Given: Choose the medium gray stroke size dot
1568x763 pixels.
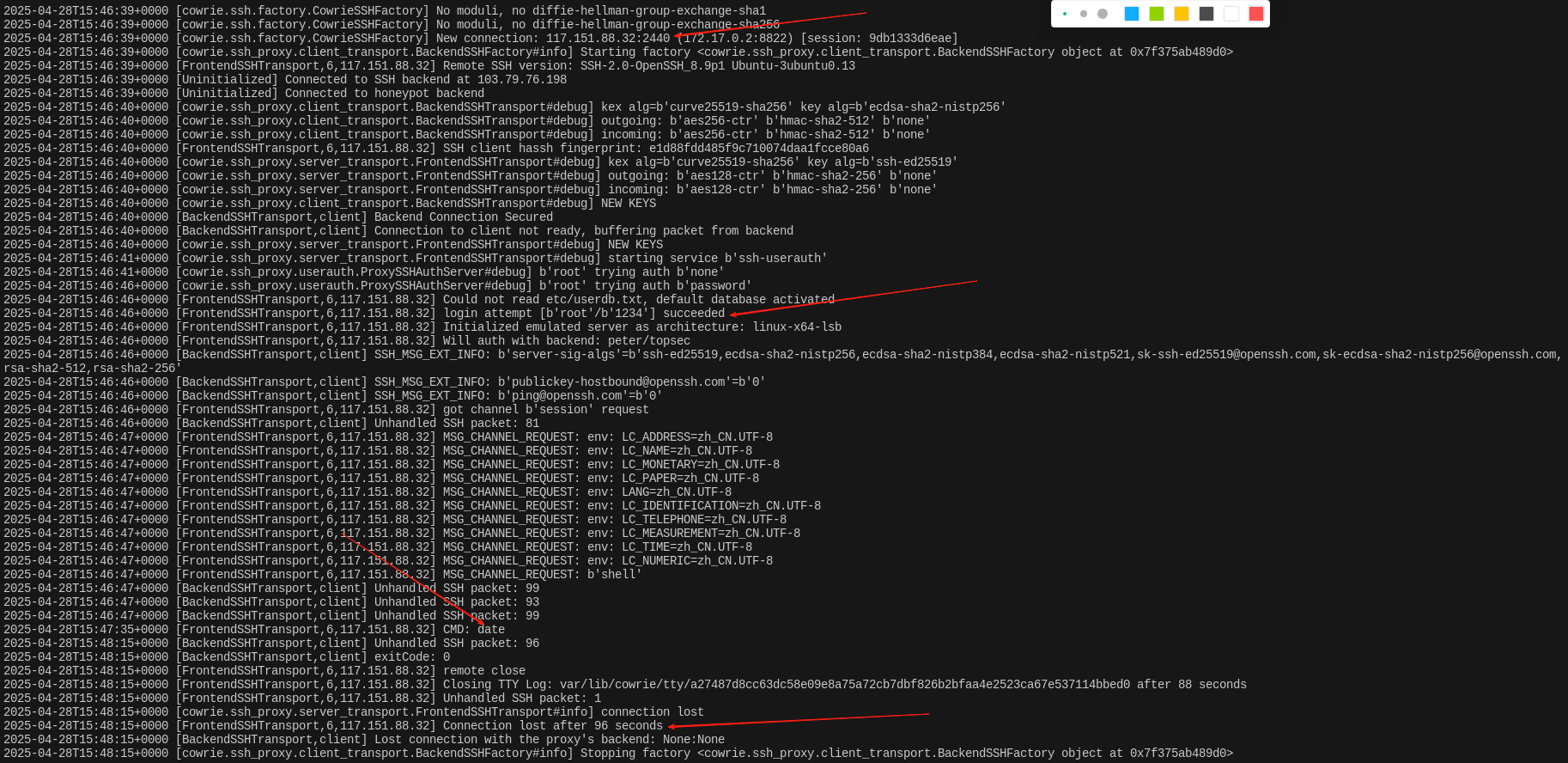Looking at the screenshot, I should (x=1084, y=14).
